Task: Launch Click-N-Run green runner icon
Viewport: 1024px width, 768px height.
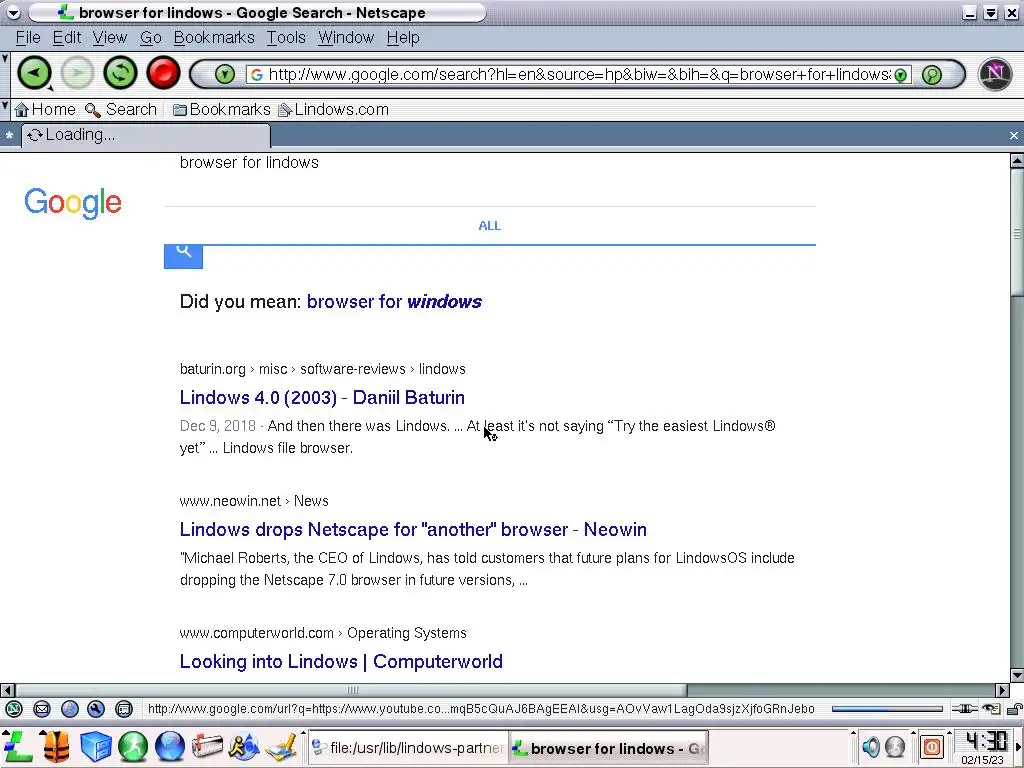Action: (133, 746)
